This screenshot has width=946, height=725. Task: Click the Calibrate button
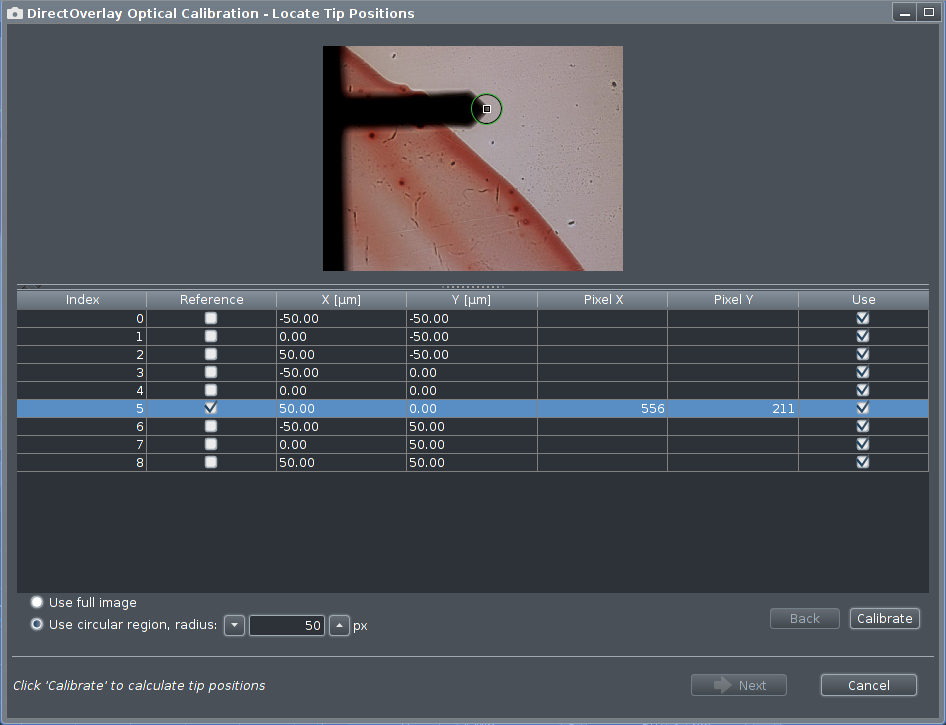click(884, 619)
